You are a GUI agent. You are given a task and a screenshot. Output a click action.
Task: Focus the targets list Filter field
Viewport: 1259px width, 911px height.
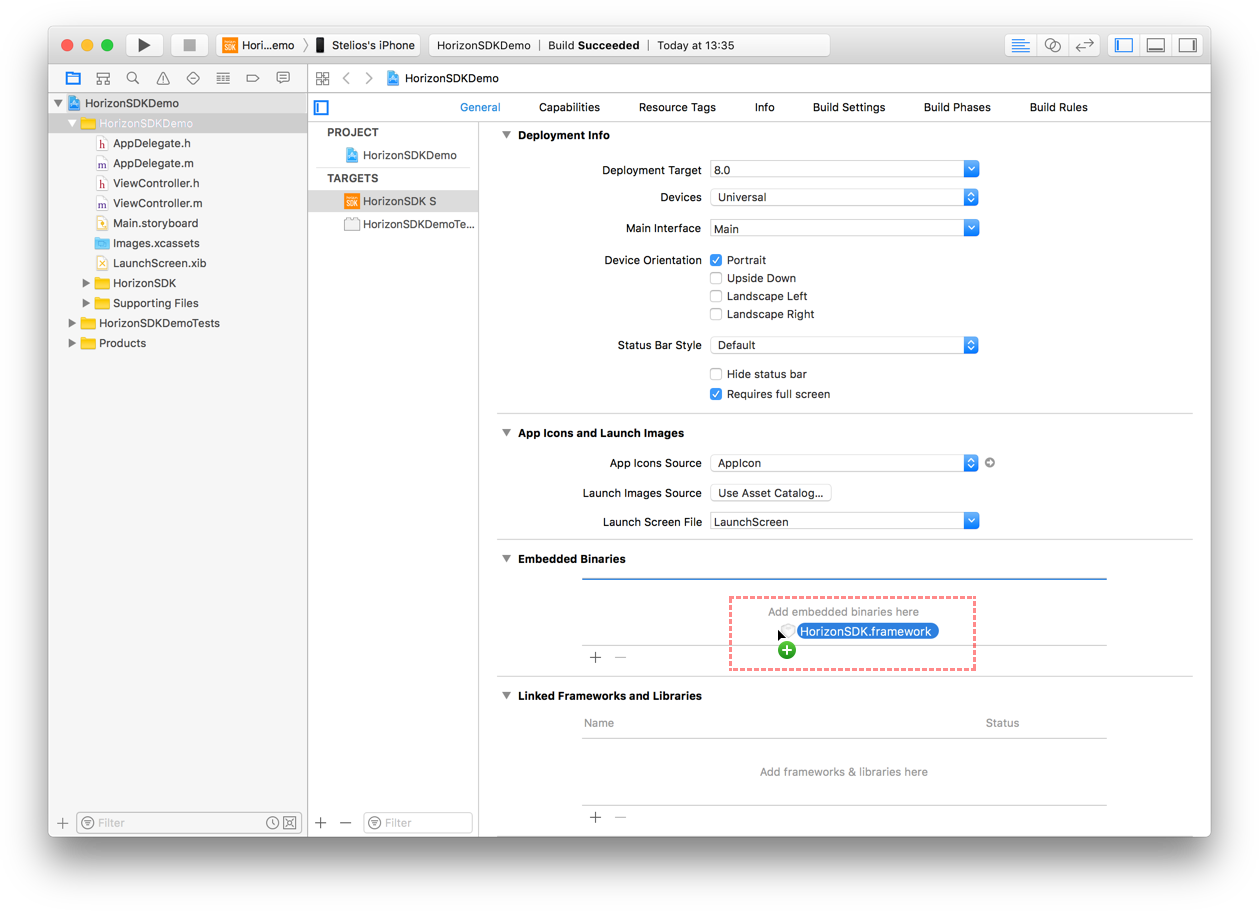click(x=418, y=823)
